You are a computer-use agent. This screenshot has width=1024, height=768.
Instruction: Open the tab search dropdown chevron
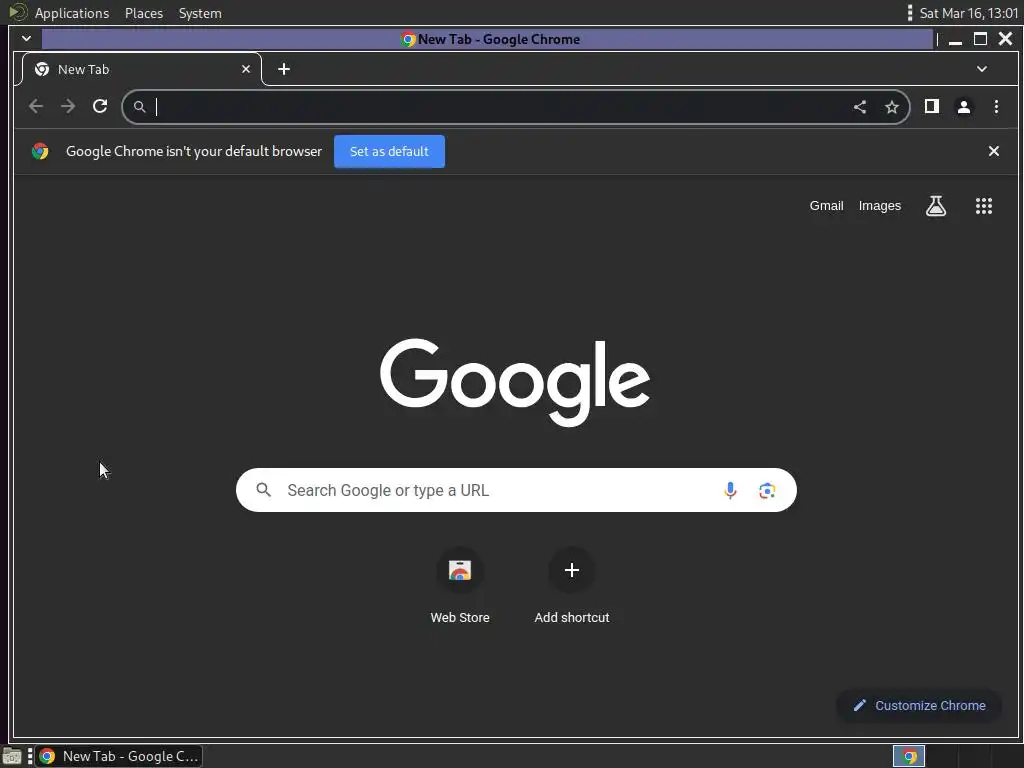tap(982, 69)
